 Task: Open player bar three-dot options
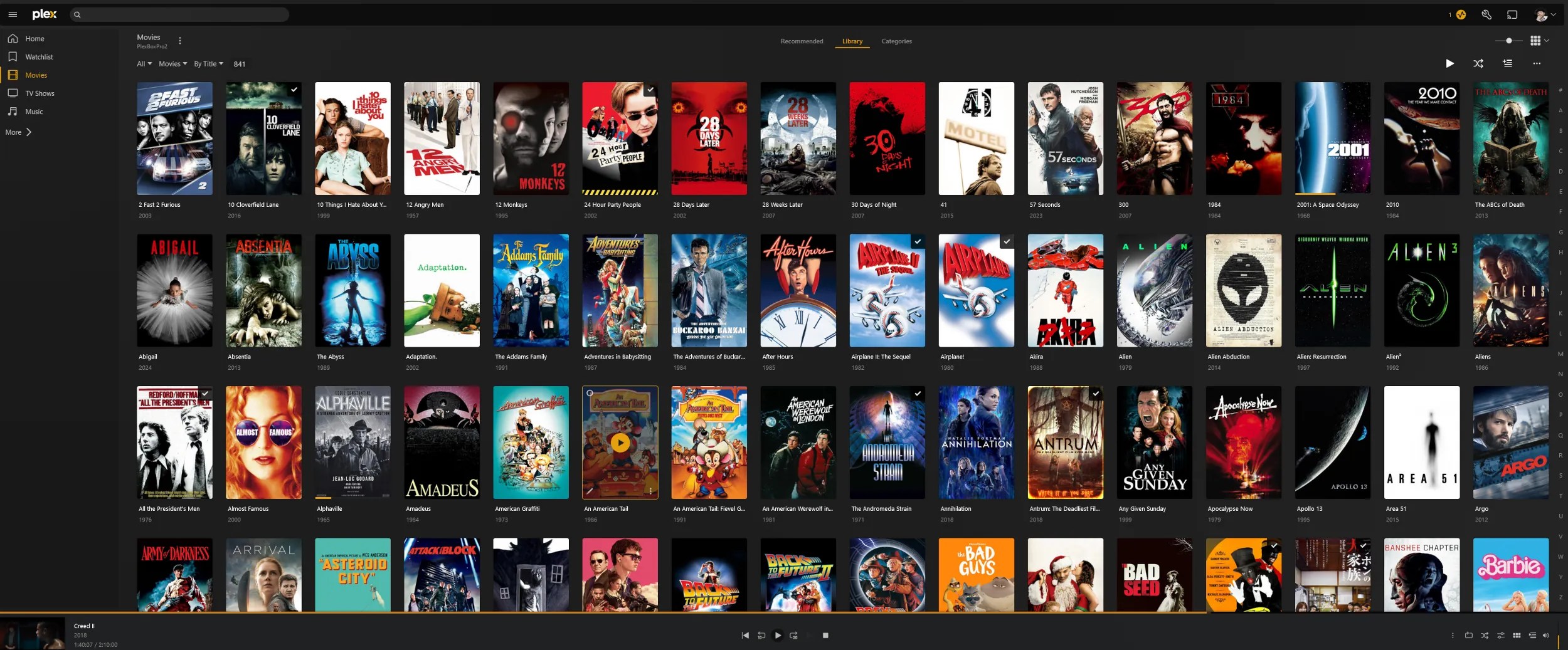[x=1453, y=635]
